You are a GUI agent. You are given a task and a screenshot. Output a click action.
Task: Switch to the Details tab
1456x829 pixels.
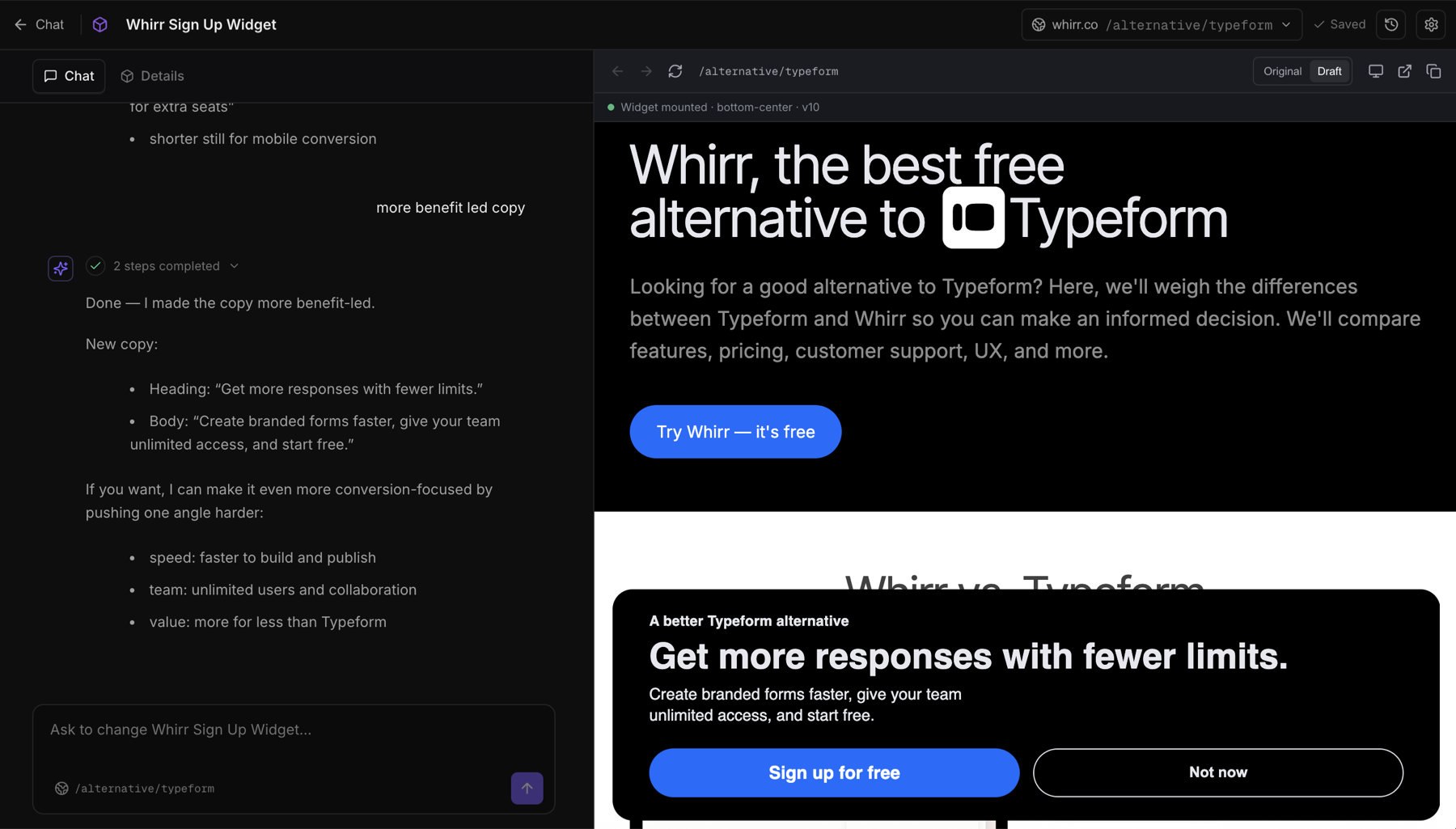click(152, 76)
